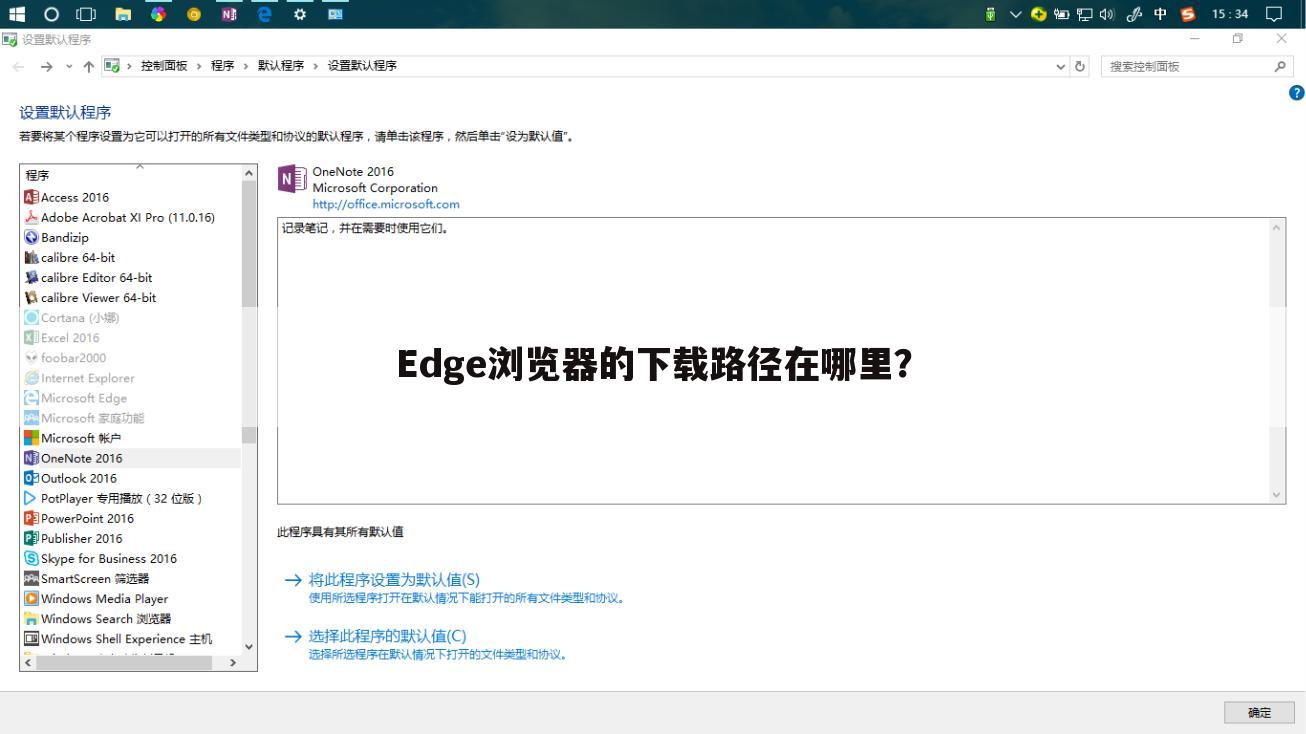1306x734 pixels.
Task: Click description box scroll down arrow
Action: click(1277, 495)
